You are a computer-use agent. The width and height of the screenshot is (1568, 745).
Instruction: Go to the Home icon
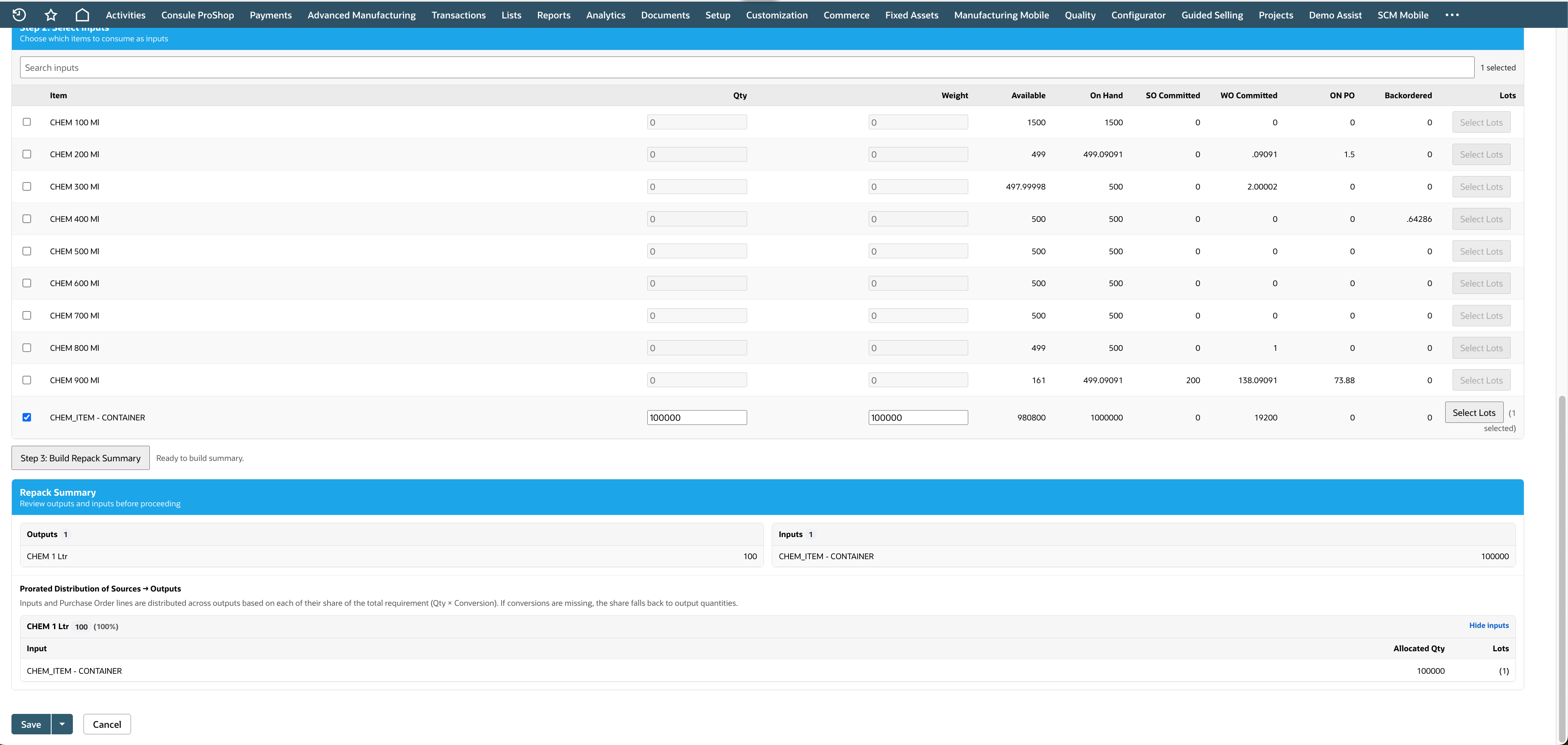pyautogui.click(x=82, y=15)
